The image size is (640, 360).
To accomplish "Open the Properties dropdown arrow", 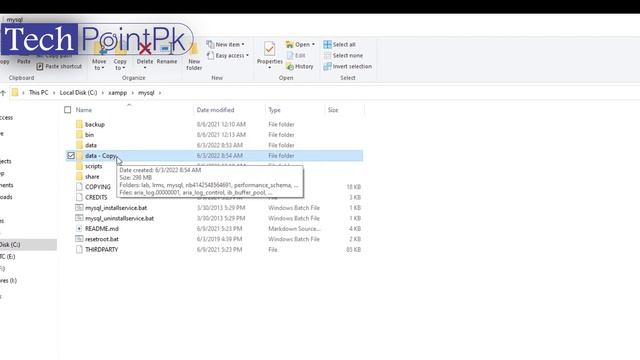I will (x=269, y=68).
